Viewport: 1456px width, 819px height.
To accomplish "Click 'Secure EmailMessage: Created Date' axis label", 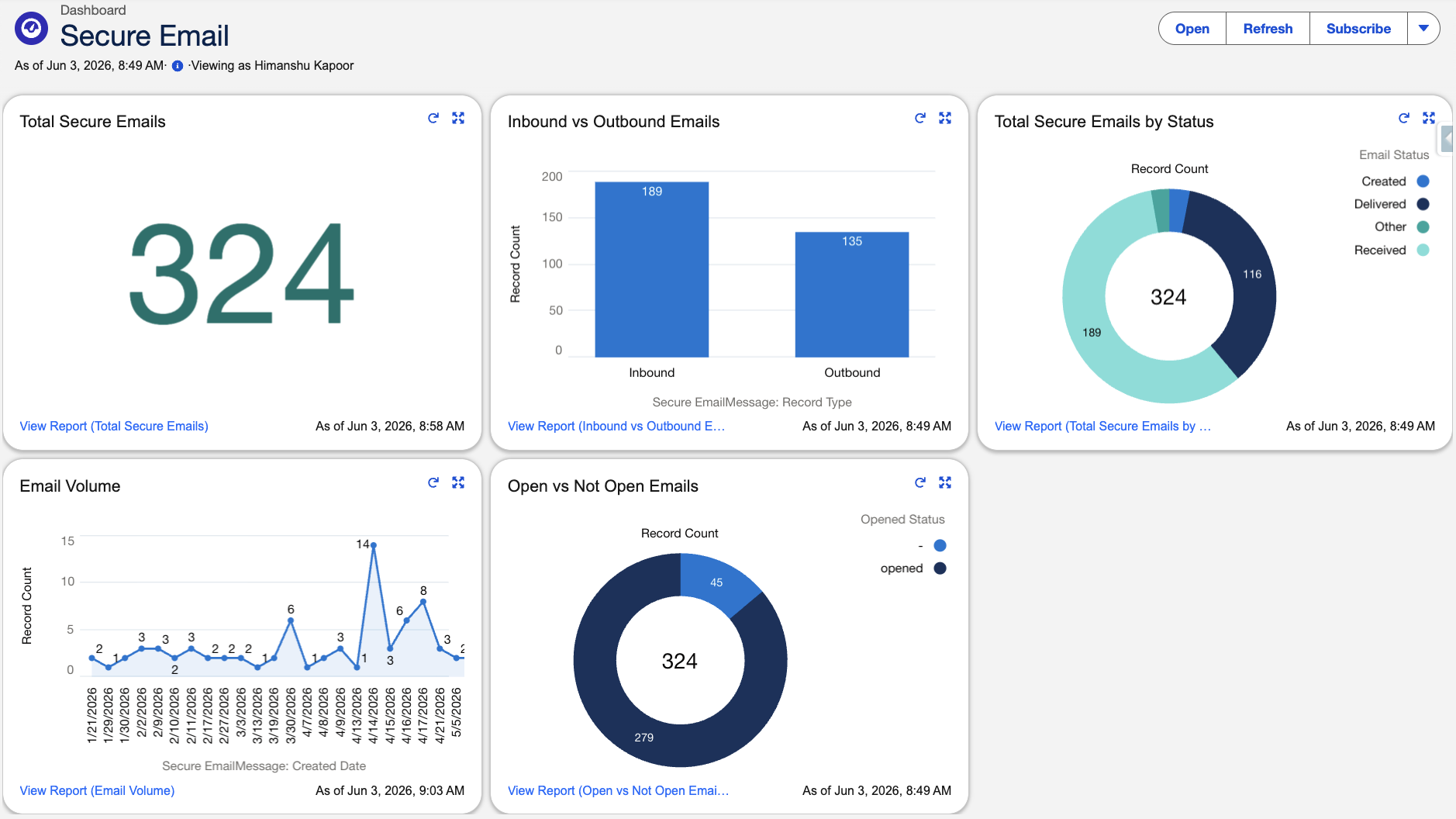I will click(264, 766).
